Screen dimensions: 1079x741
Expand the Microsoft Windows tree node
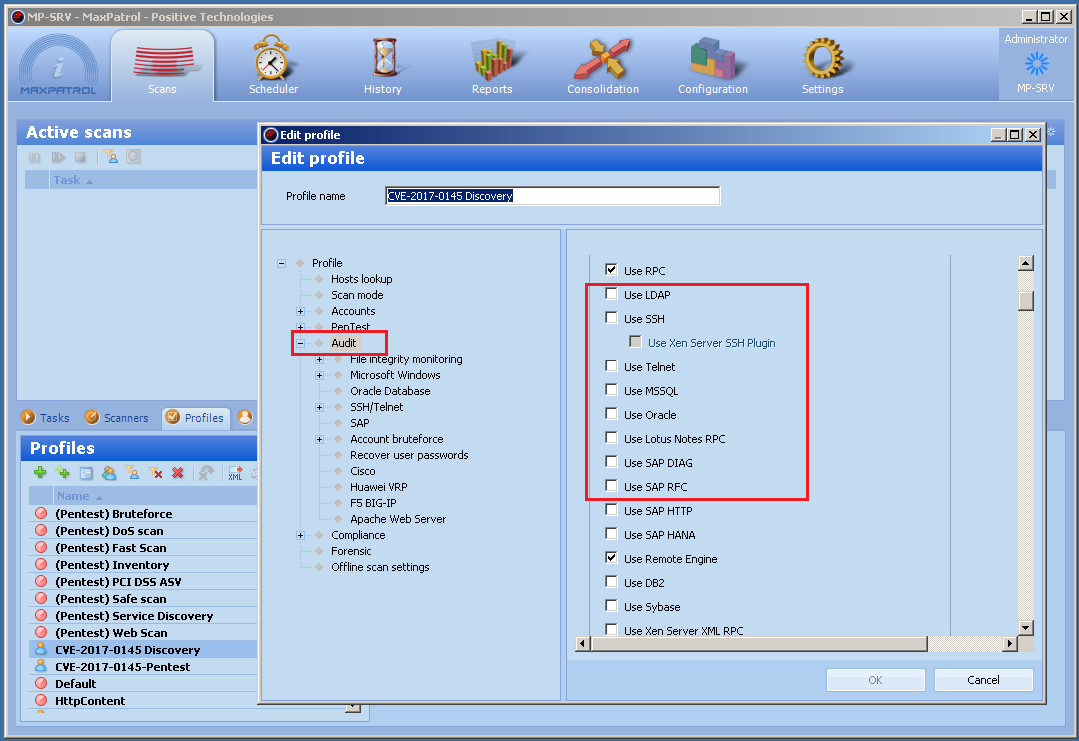point(319,375)
